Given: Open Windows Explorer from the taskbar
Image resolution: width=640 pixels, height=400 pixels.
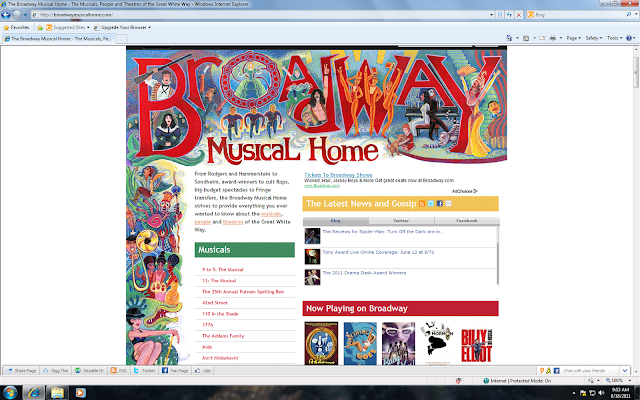Looking at the screenshot, I should [x=57, y=393].
